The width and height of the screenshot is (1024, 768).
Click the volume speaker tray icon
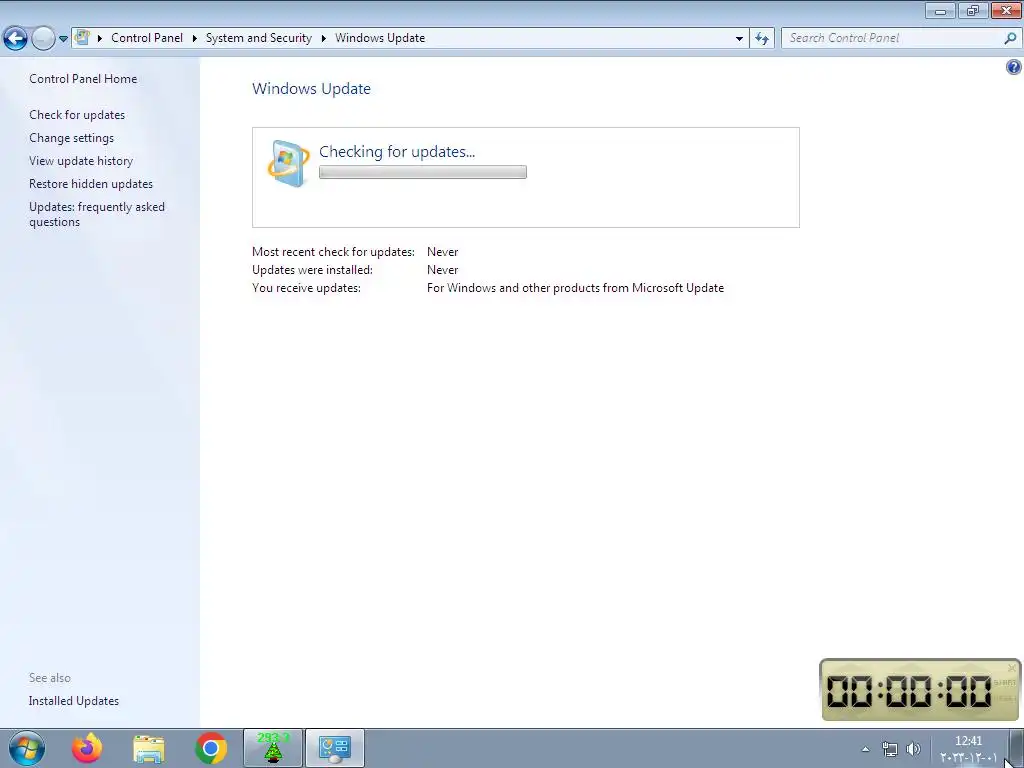(x=914, y=749)
